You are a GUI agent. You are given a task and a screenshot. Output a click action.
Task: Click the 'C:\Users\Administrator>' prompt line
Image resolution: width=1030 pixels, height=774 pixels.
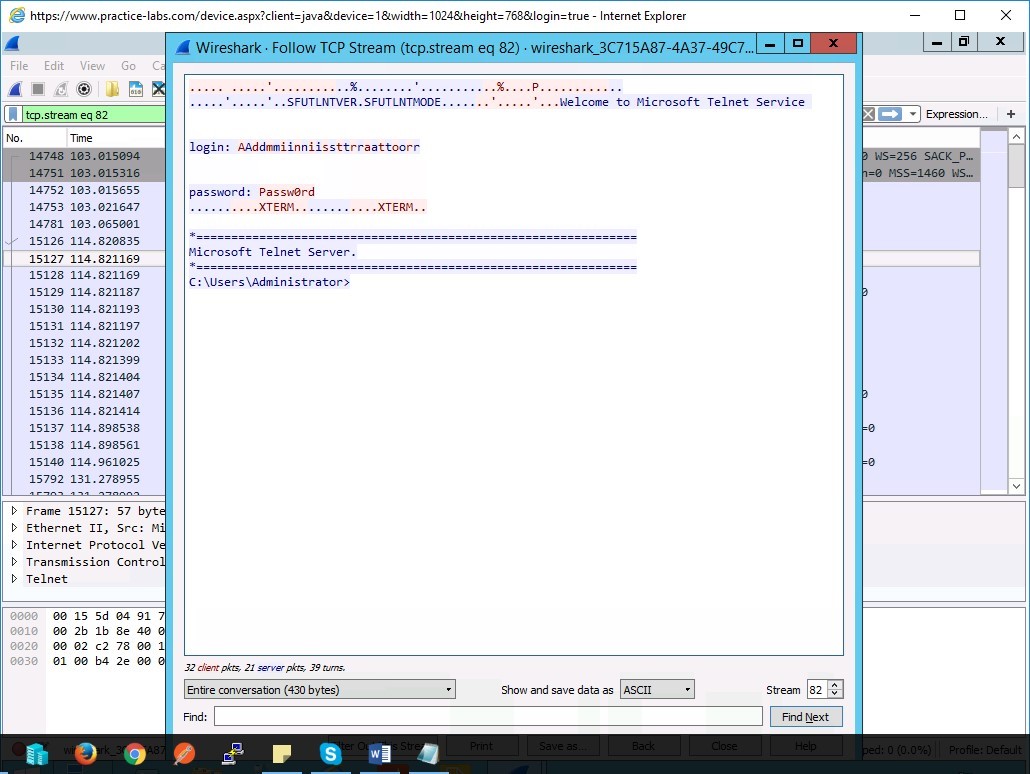pyautogui.click(x=269, y=282)
